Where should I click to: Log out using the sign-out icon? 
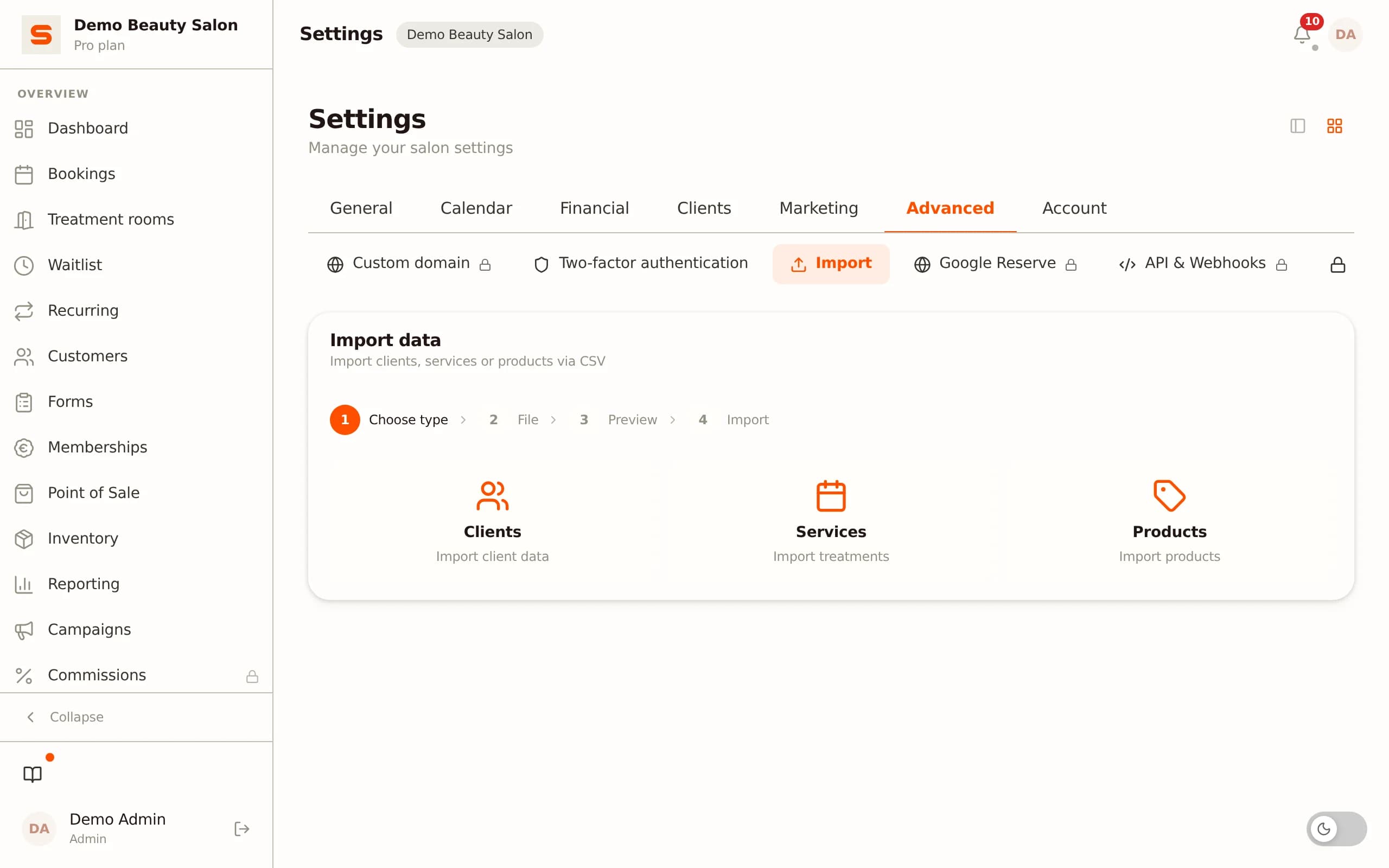241,829
